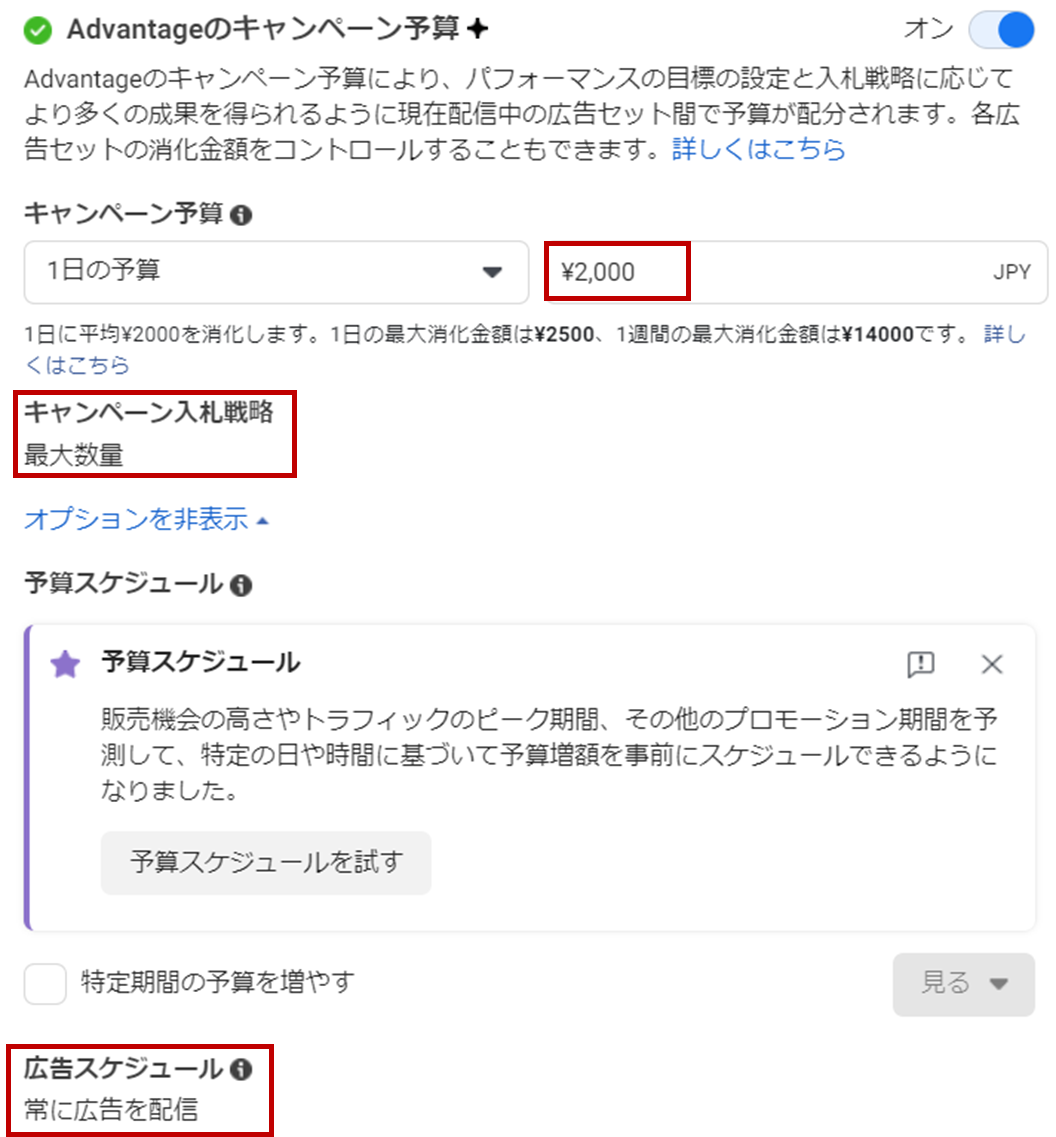Click the ¥2,000 budget amount field
The image size is (1056, 1137).
pyautogui.click(x=796, y=272)
